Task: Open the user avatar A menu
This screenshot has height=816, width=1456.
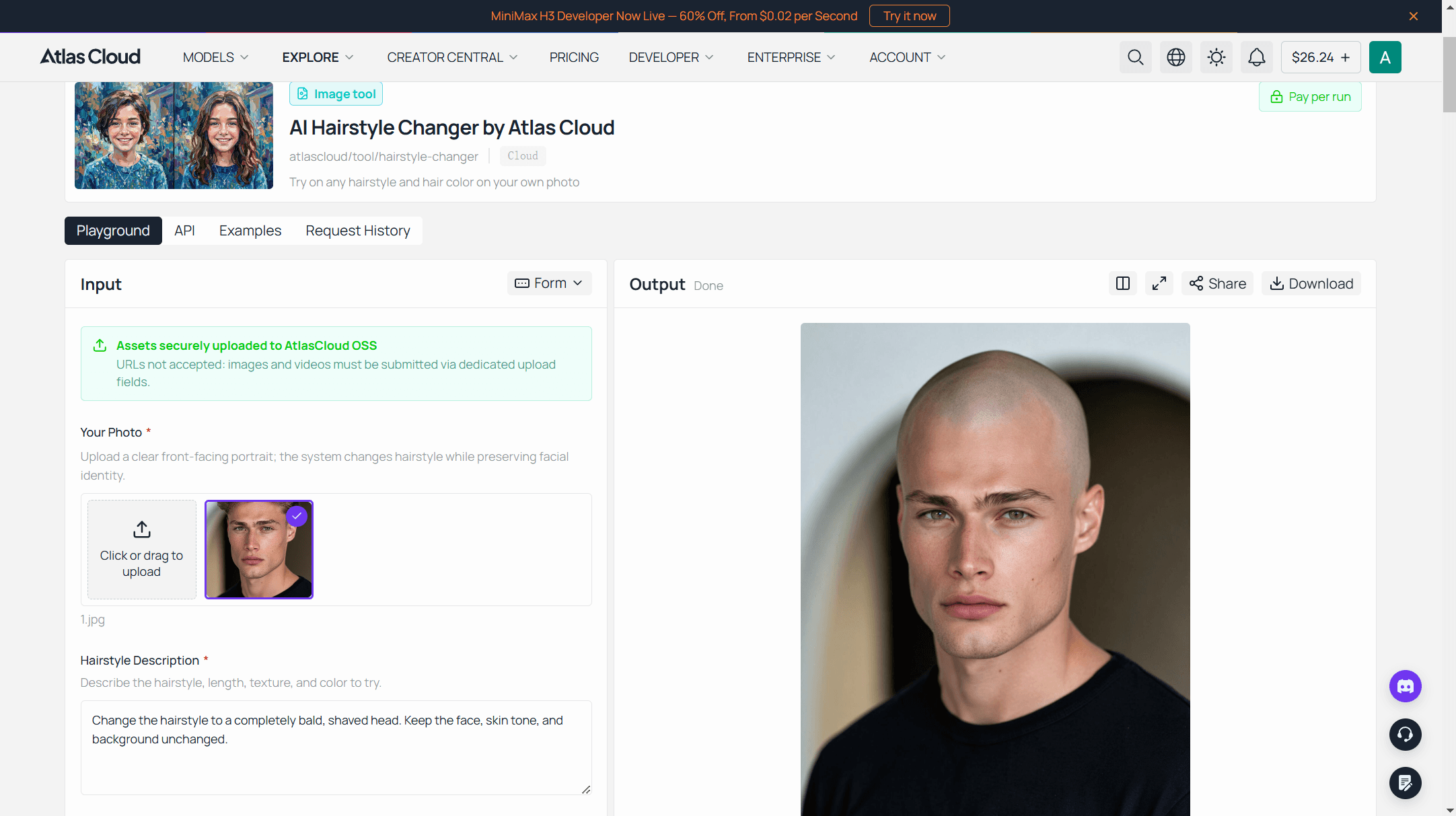Action: coord(1385,57)
